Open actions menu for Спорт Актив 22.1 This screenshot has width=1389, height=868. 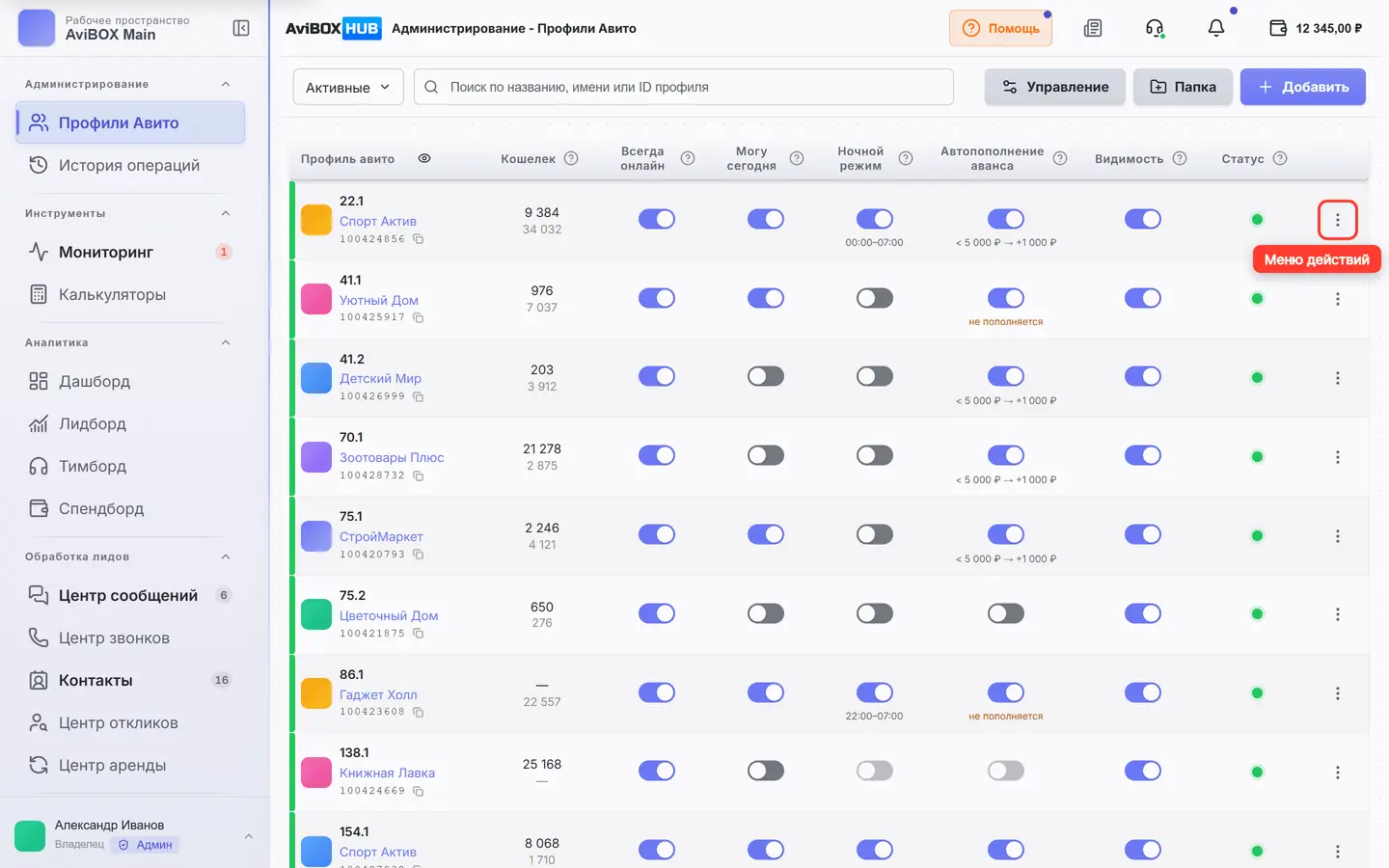point(1338,220)
